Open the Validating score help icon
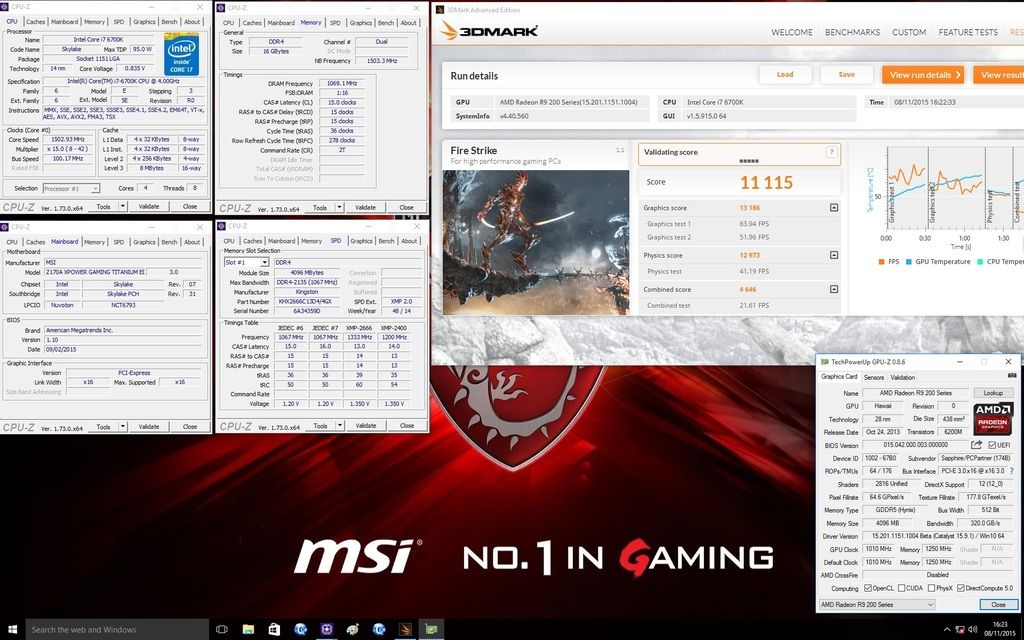 [831, 152]
